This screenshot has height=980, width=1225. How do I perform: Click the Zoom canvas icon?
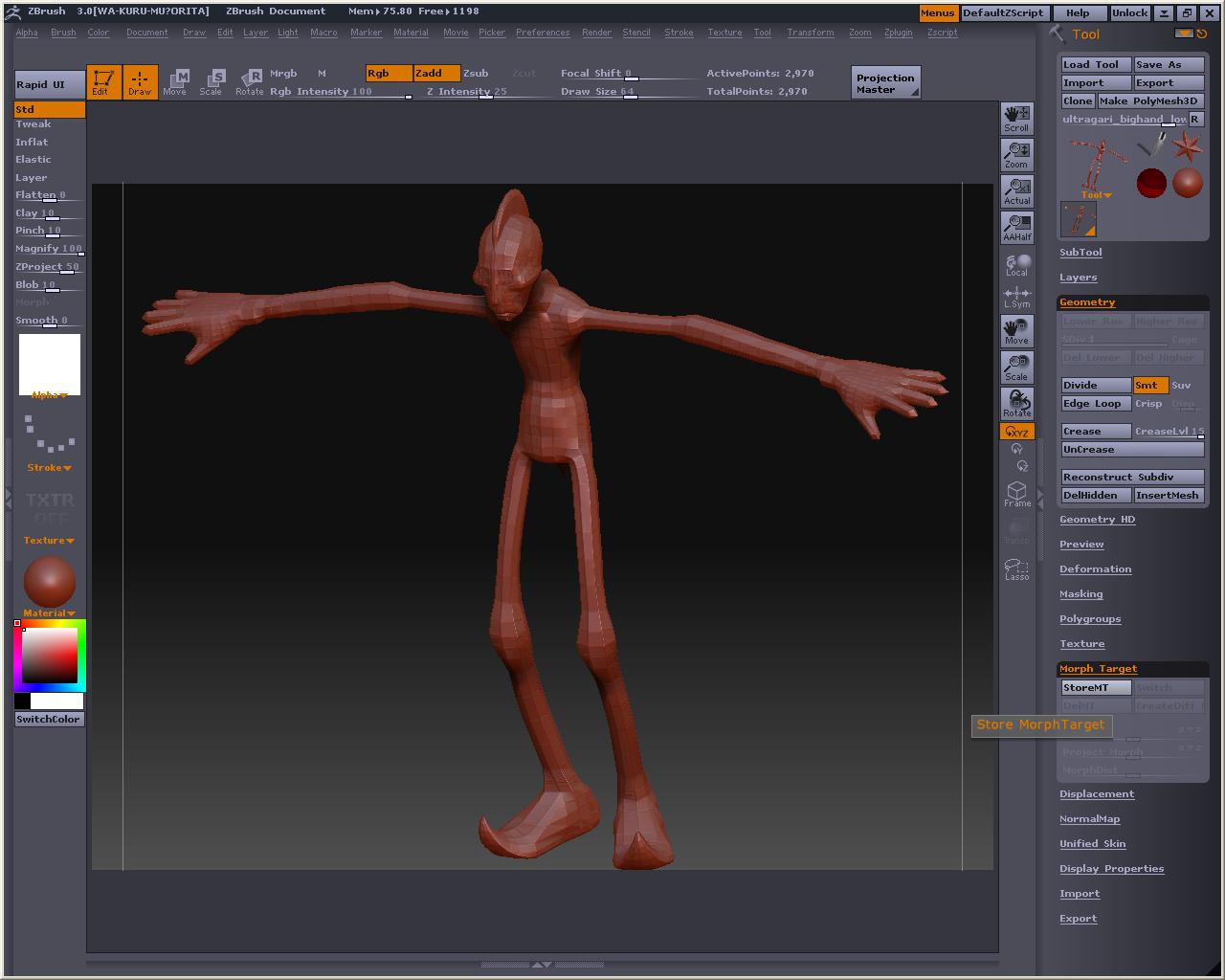click(1016, 155)
